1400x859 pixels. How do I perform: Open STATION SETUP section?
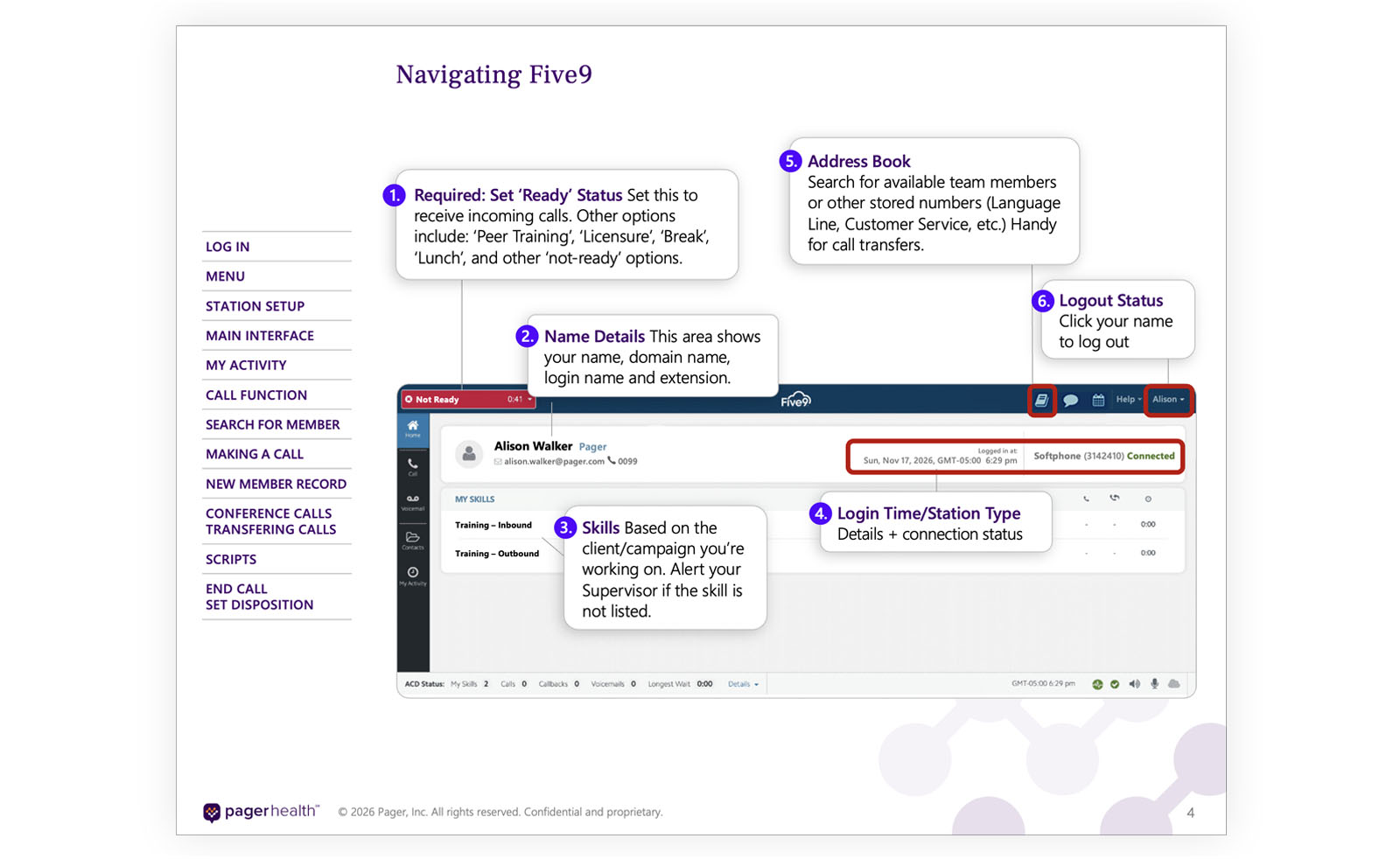[x=255, y=306]
